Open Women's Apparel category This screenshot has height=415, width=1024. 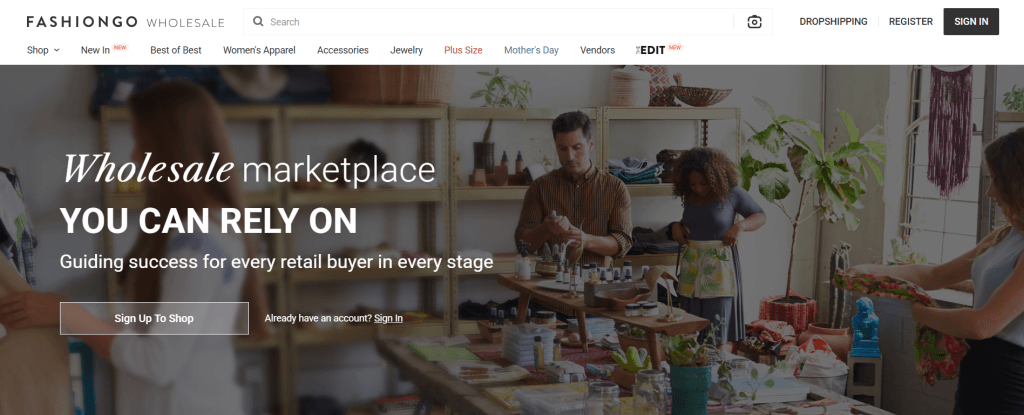click(x=259, y=50)
